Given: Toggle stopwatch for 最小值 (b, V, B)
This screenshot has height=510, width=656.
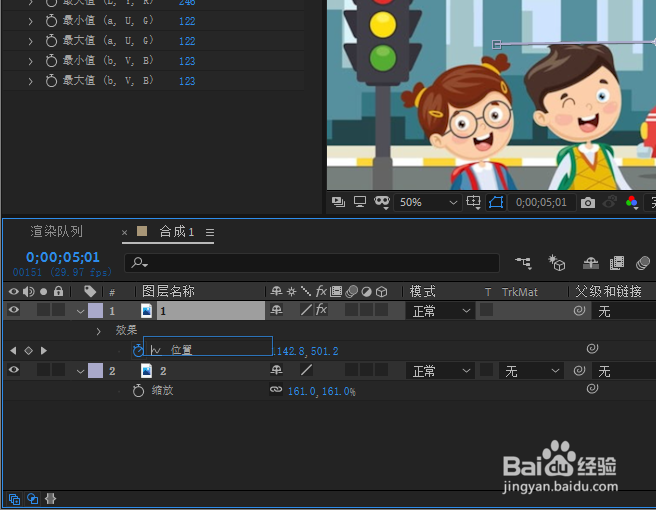Looking at the screenshot, I should click(x=51, y=61).
